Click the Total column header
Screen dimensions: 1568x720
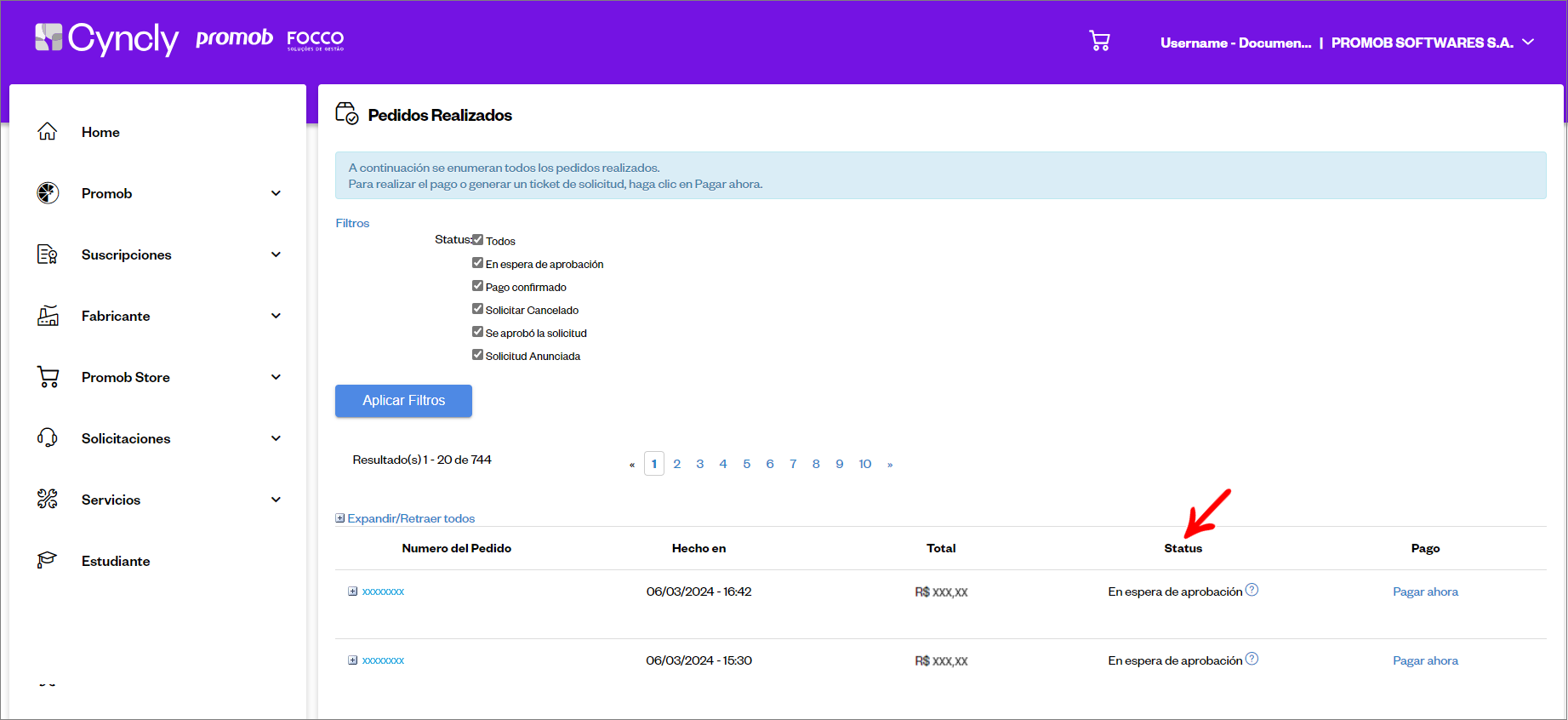click(x=941, y=548)
